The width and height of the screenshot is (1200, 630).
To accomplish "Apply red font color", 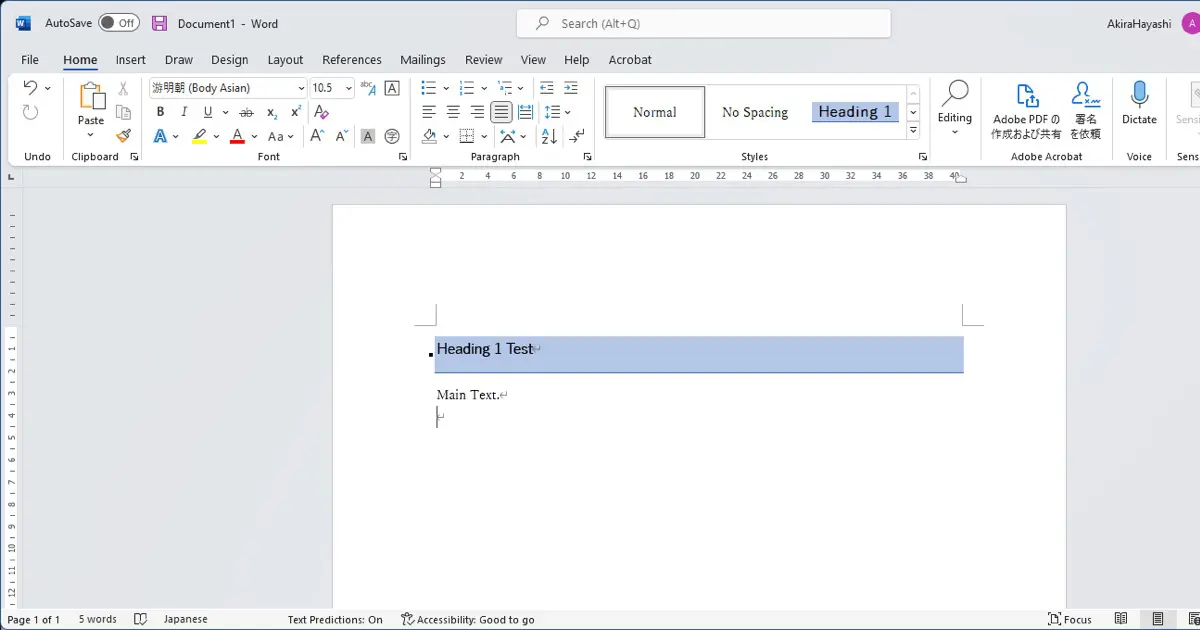I will click(237, 136).
